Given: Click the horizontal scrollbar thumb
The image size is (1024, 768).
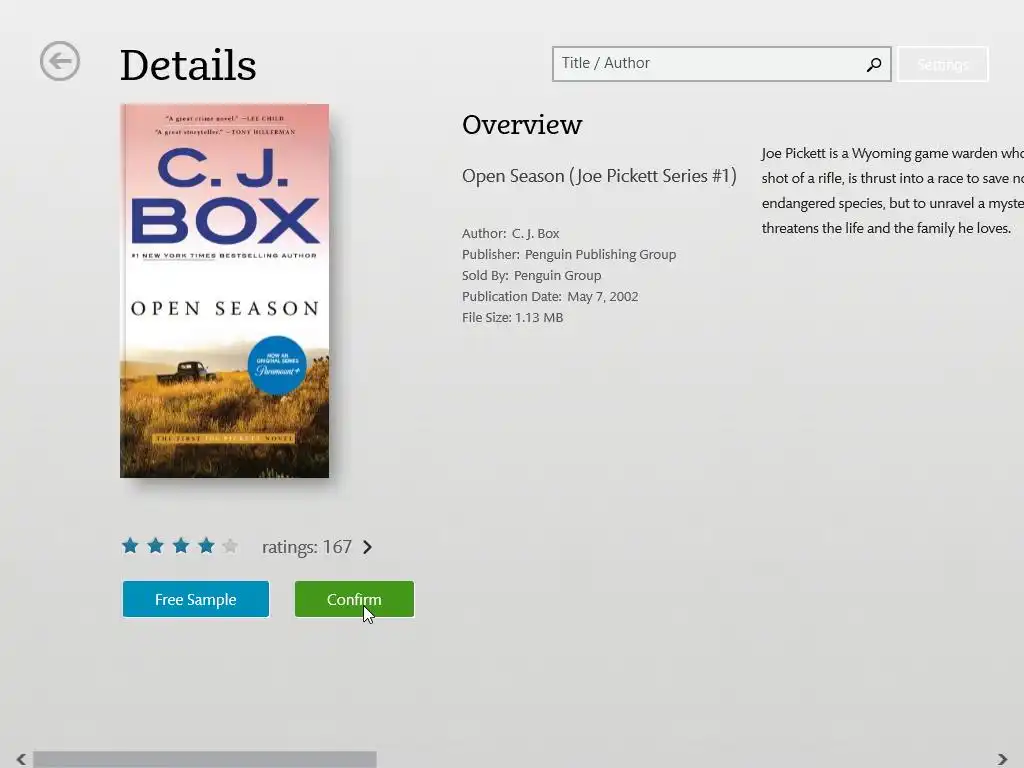Looking at the screenshot, I should 205,759.
